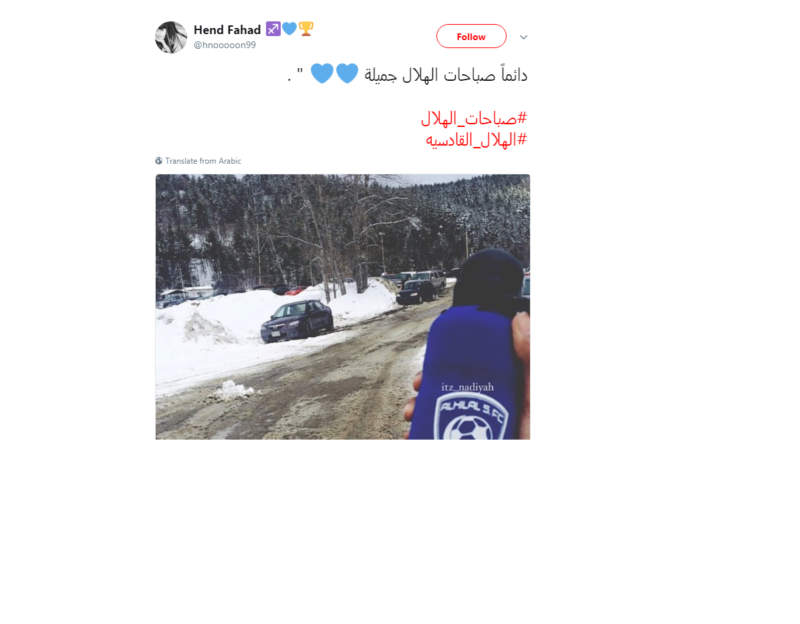Click the blue heart nearest the Arabic words

[347, 73]
